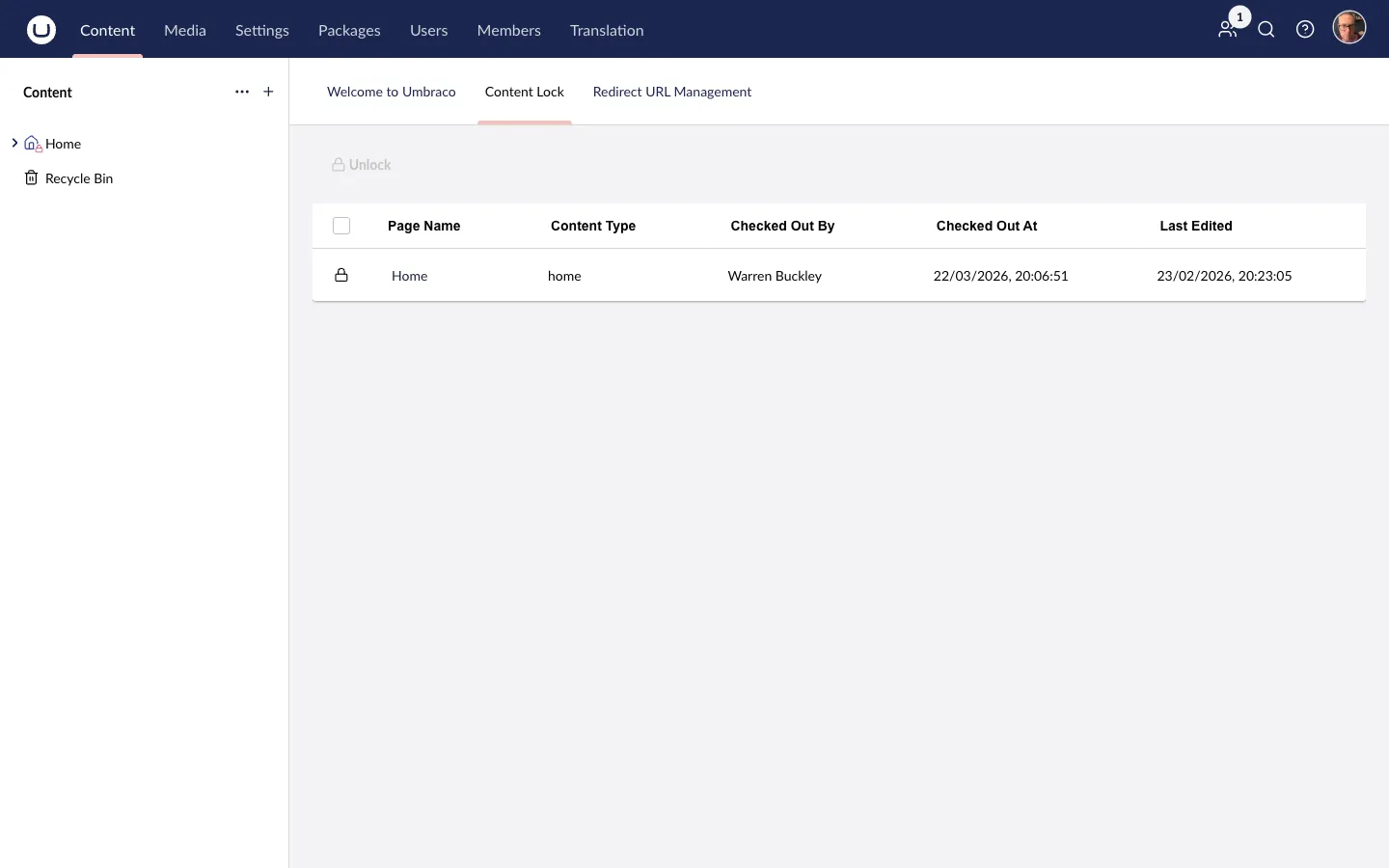Image resolution: width=1389 pixels, height=868 pixels.
Task: Click the locked home icon beside Home
Action: (33, 143)
